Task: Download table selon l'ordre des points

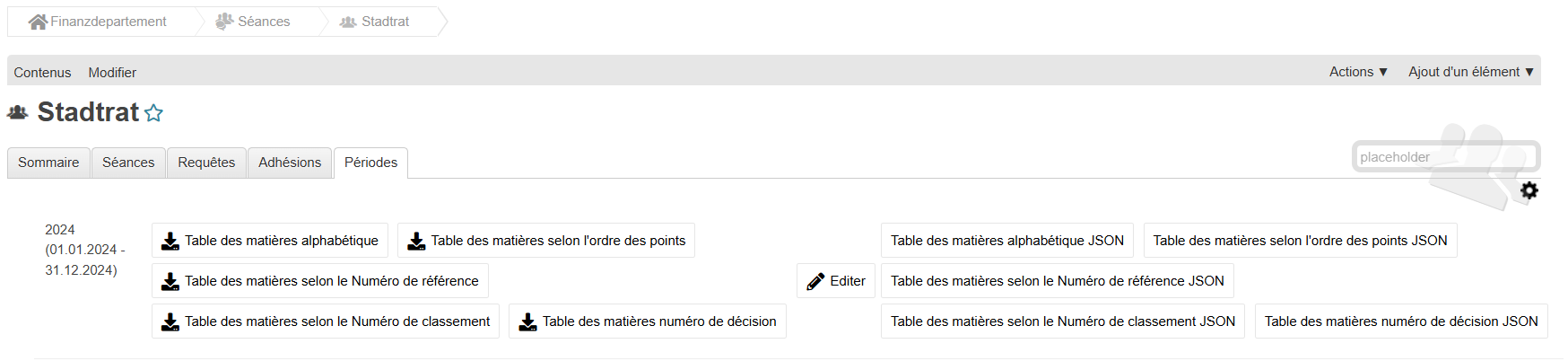Action: point(546,241)
